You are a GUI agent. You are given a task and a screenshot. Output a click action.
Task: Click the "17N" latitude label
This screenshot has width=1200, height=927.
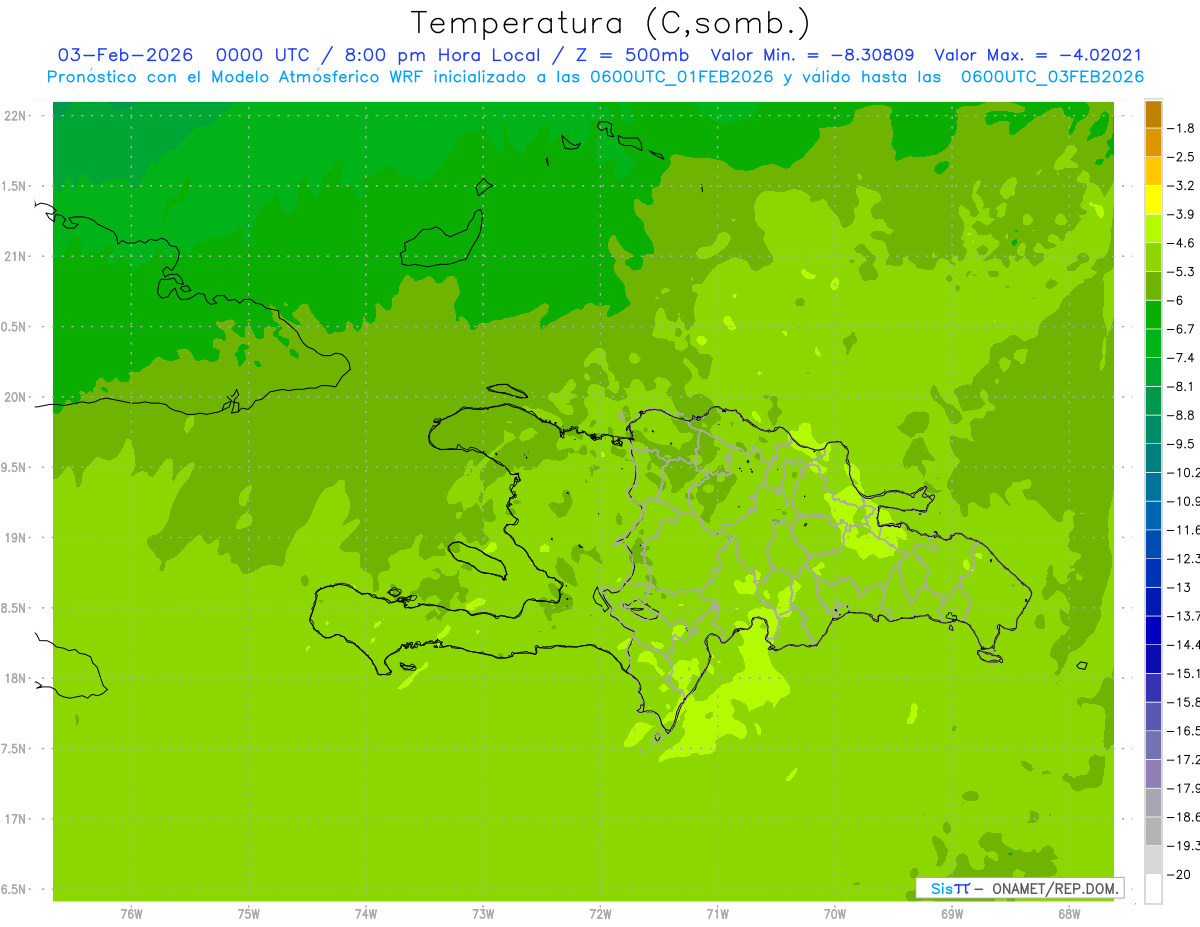[x=16, y=819]
